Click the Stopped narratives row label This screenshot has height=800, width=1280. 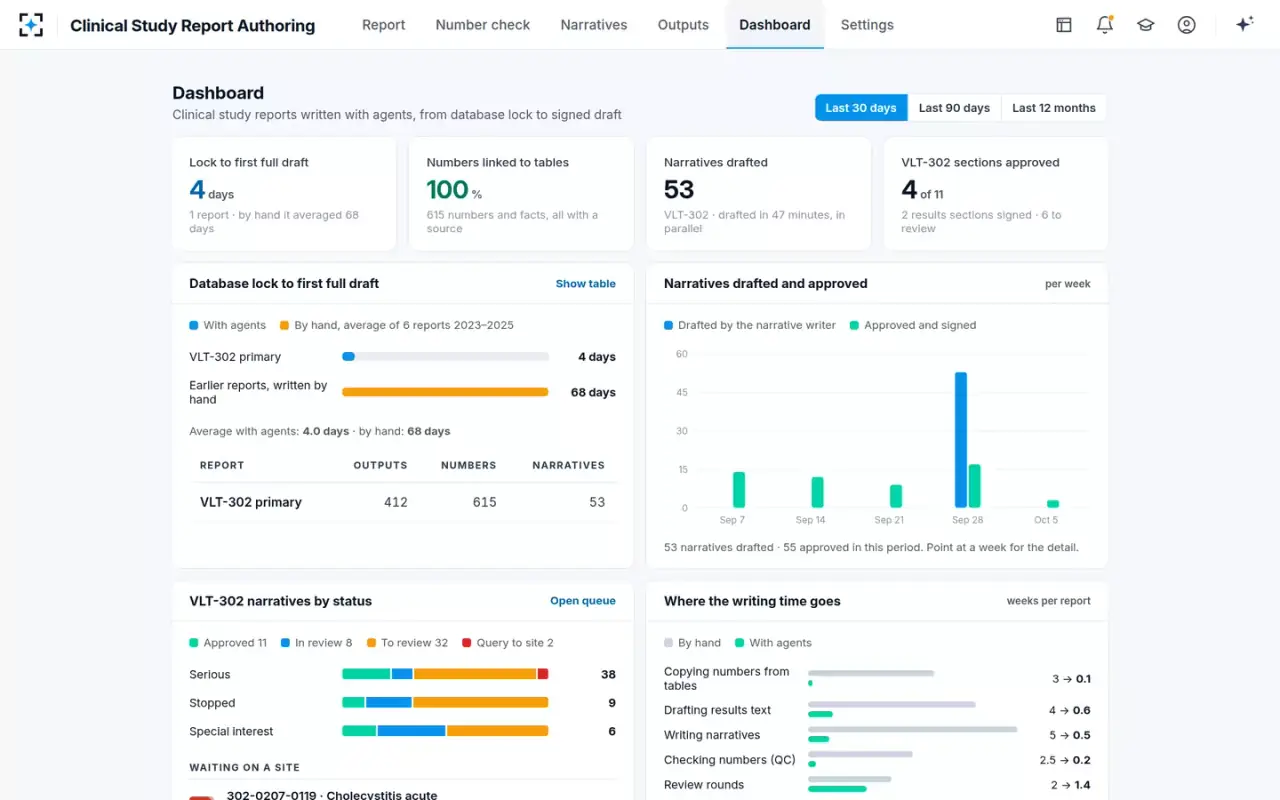point(212,703)
